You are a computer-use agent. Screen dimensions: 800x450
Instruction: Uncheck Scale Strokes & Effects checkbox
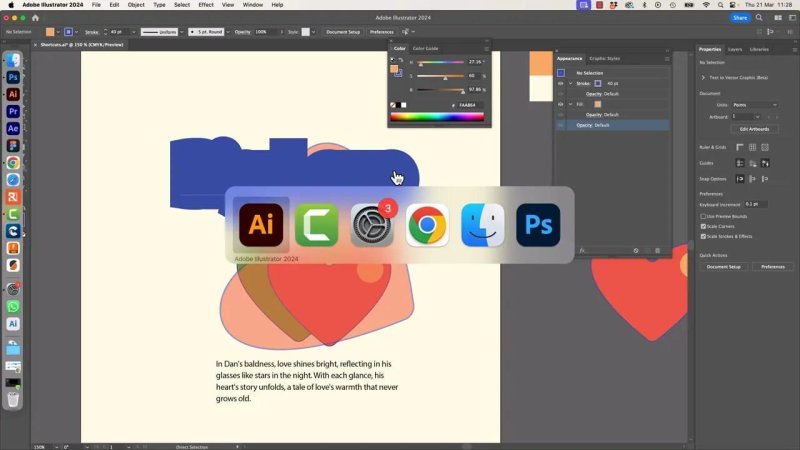pyautogui.click(x=703, y=236)
